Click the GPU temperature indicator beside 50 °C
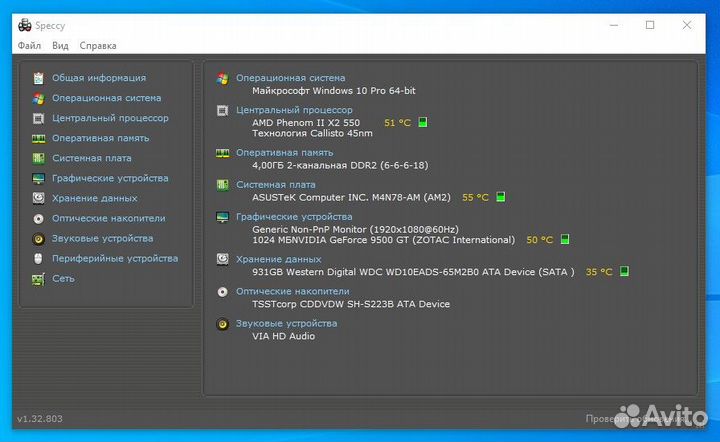The image size is (720, 442). click(x=565, y=240)
